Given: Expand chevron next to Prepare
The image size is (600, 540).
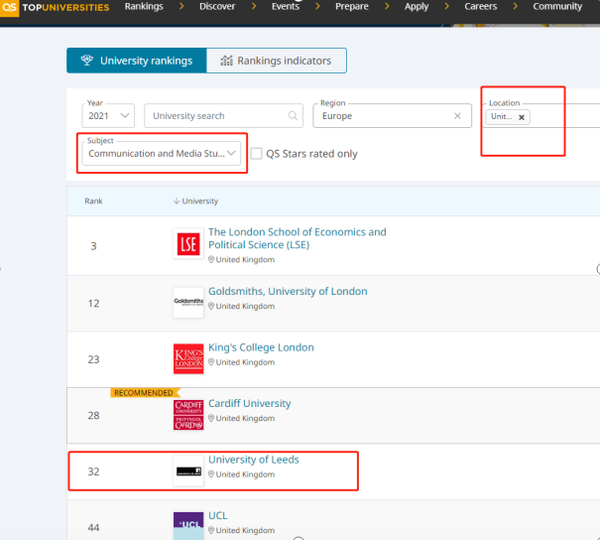Looking at the screenshot, I should tap(386, 7).
